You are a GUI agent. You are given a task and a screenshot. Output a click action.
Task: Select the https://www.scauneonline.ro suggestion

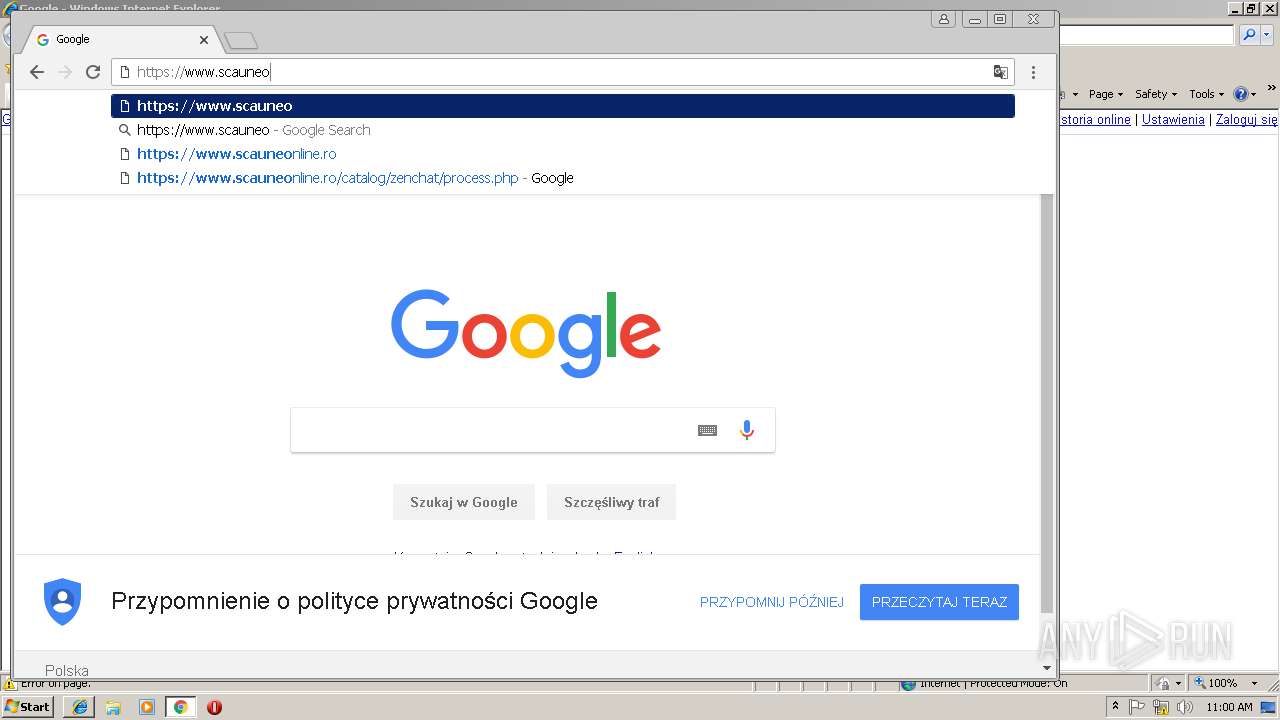pos(563,154)
